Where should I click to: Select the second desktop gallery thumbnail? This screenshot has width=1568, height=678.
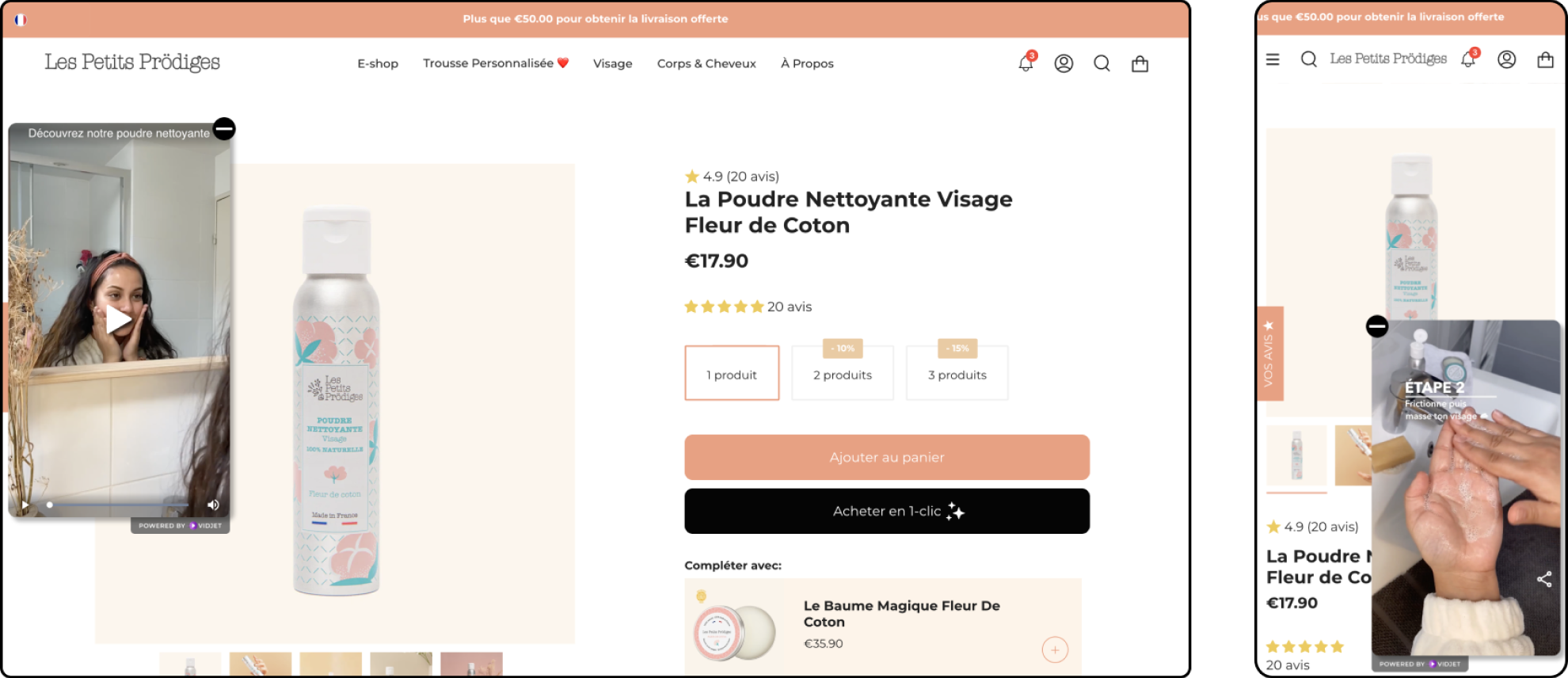261,664
